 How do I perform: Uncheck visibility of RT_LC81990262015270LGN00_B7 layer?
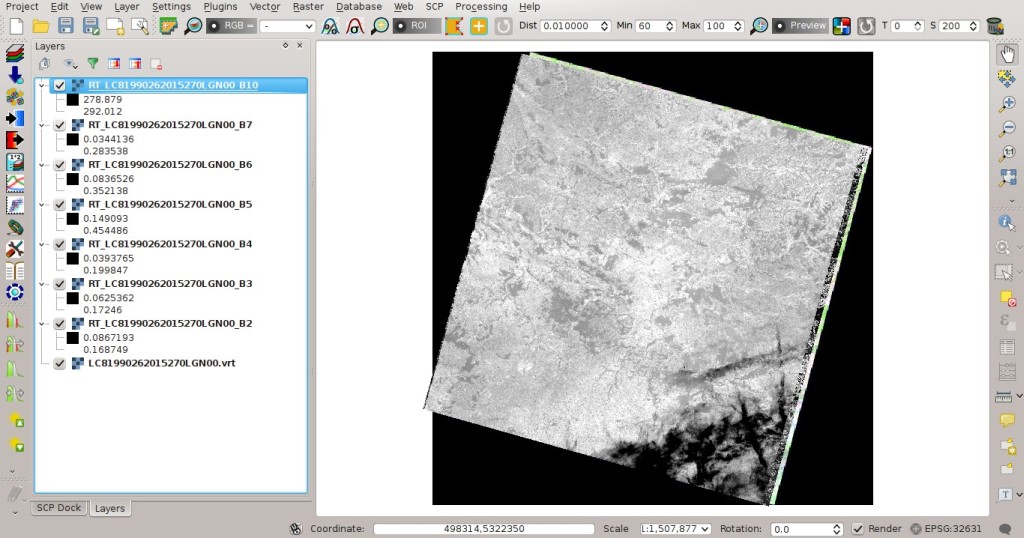point(60,125)
